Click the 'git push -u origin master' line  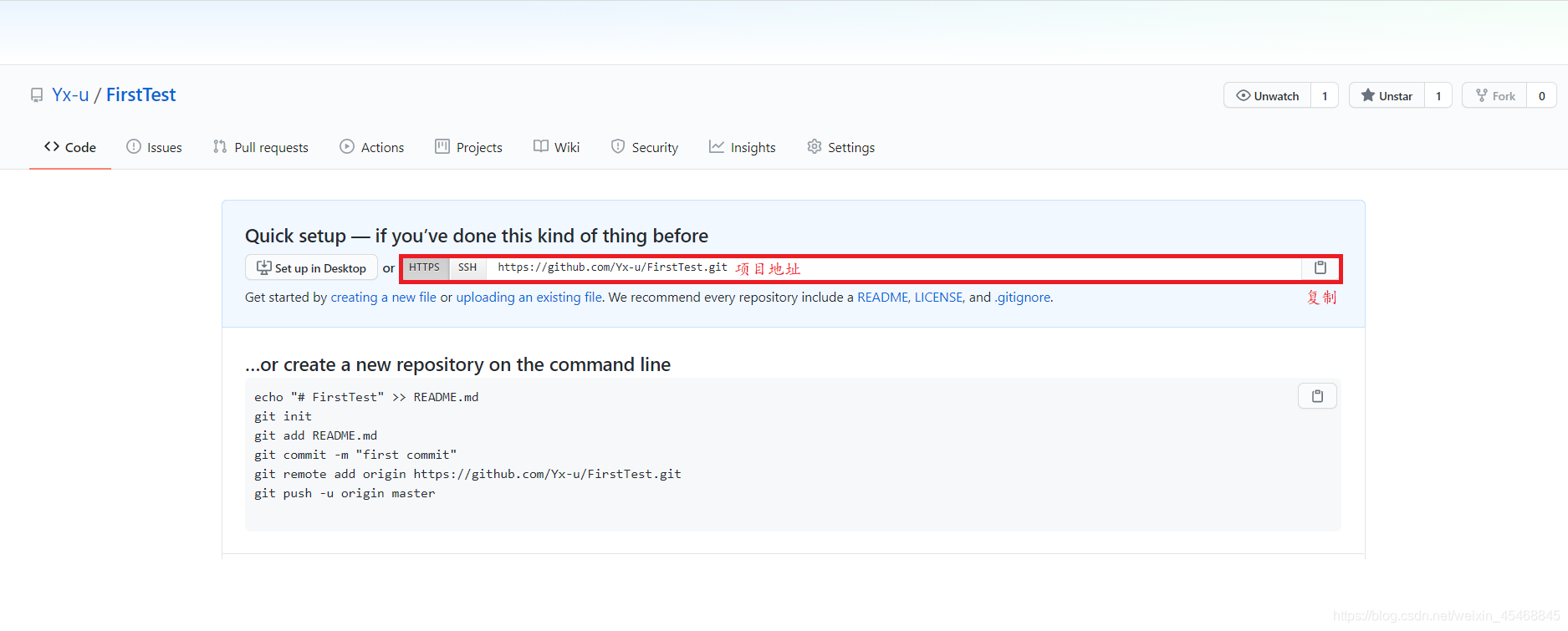345,493
